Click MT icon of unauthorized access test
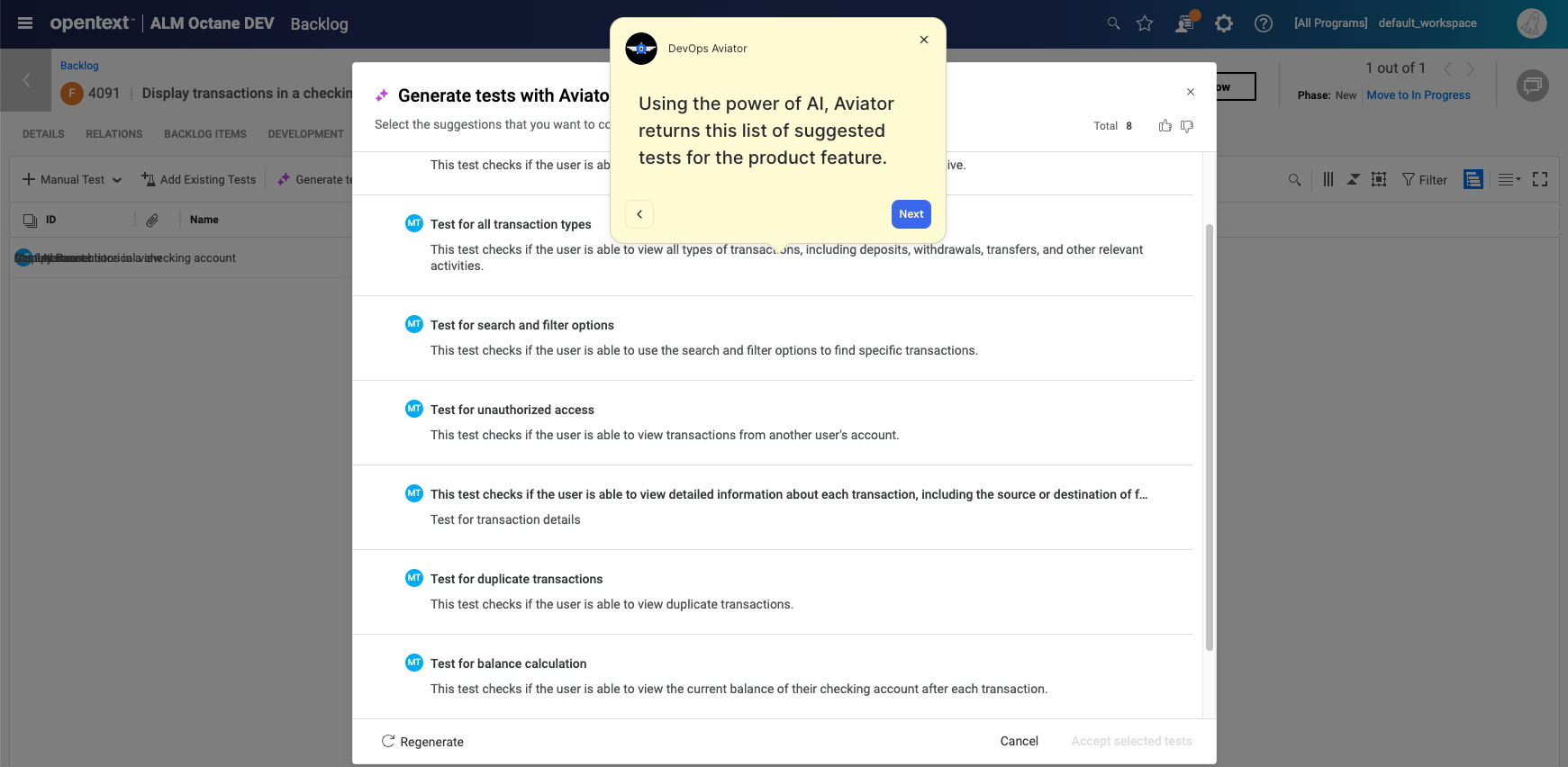This screenshot has width=1568, height=767. pyautogui.click(x=414, y=409)
